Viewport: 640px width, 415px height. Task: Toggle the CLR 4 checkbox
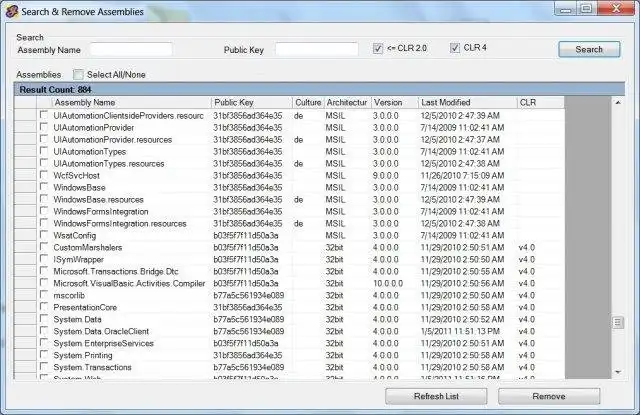point(455,48)
